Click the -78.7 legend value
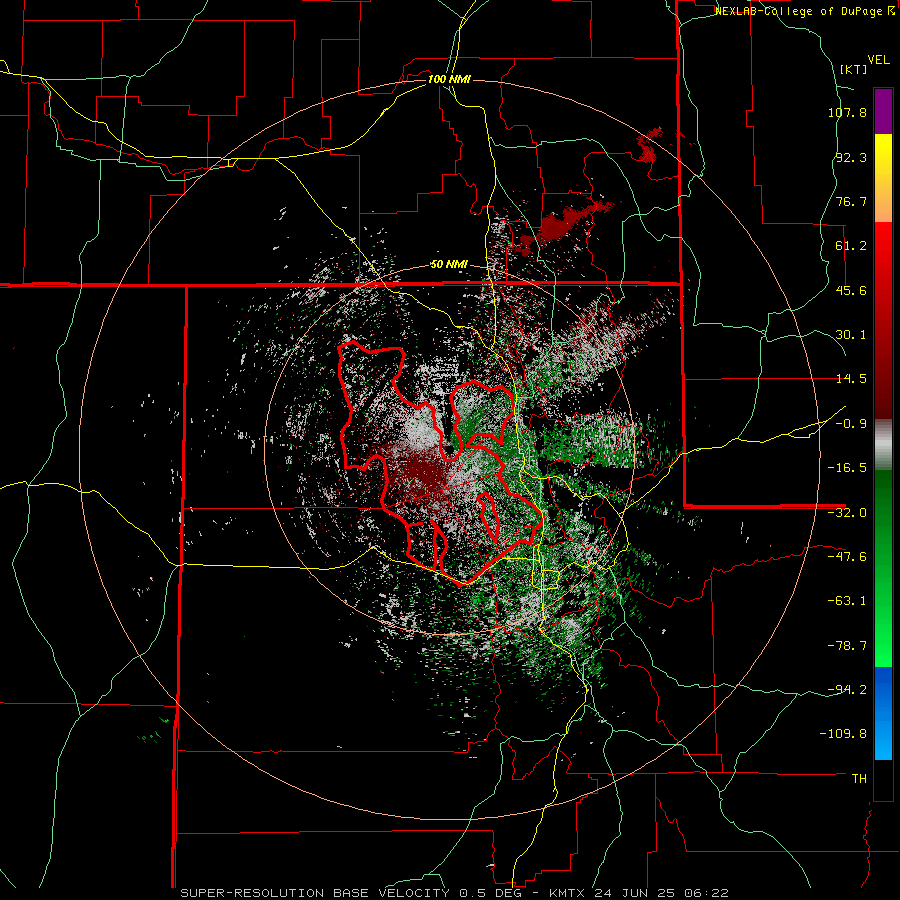This screenshot has width=900, height=900. click(847, 646)
